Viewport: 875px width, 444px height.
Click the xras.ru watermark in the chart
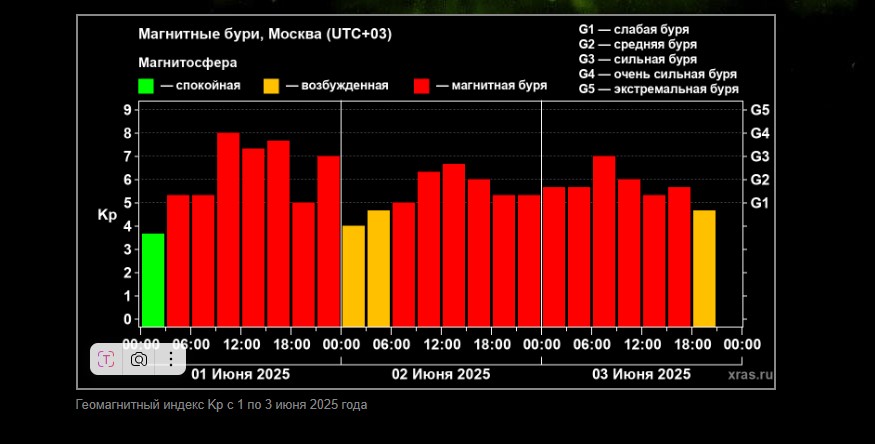coord(750,375)
